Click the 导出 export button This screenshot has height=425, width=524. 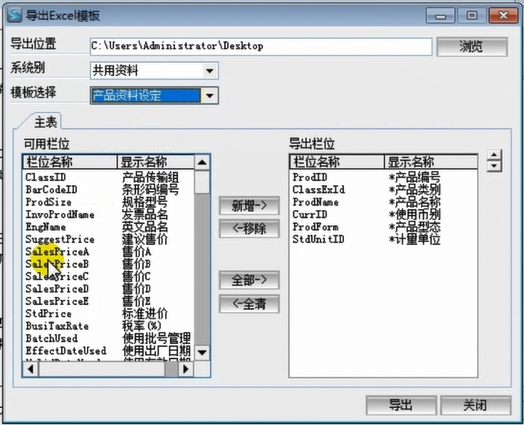click(x=401, y=405)
